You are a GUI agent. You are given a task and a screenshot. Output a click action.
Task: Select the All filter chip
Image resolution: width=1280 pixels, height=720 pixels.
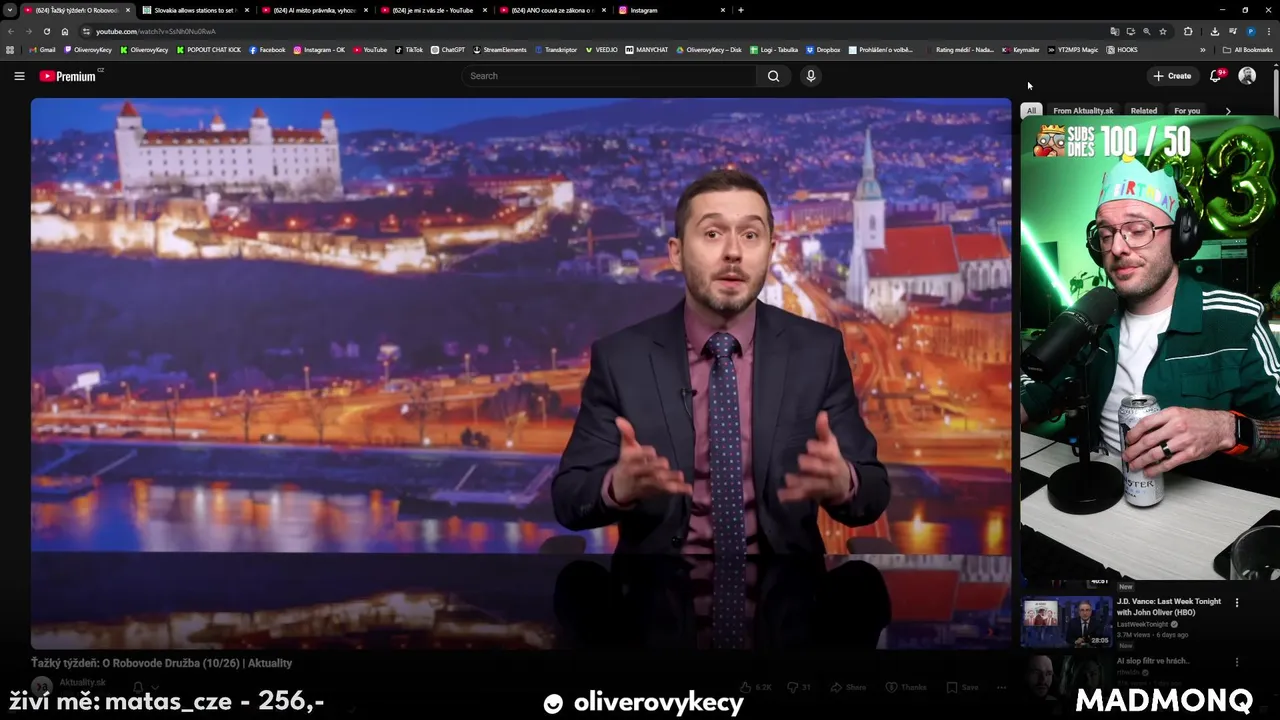[1032, 111]
